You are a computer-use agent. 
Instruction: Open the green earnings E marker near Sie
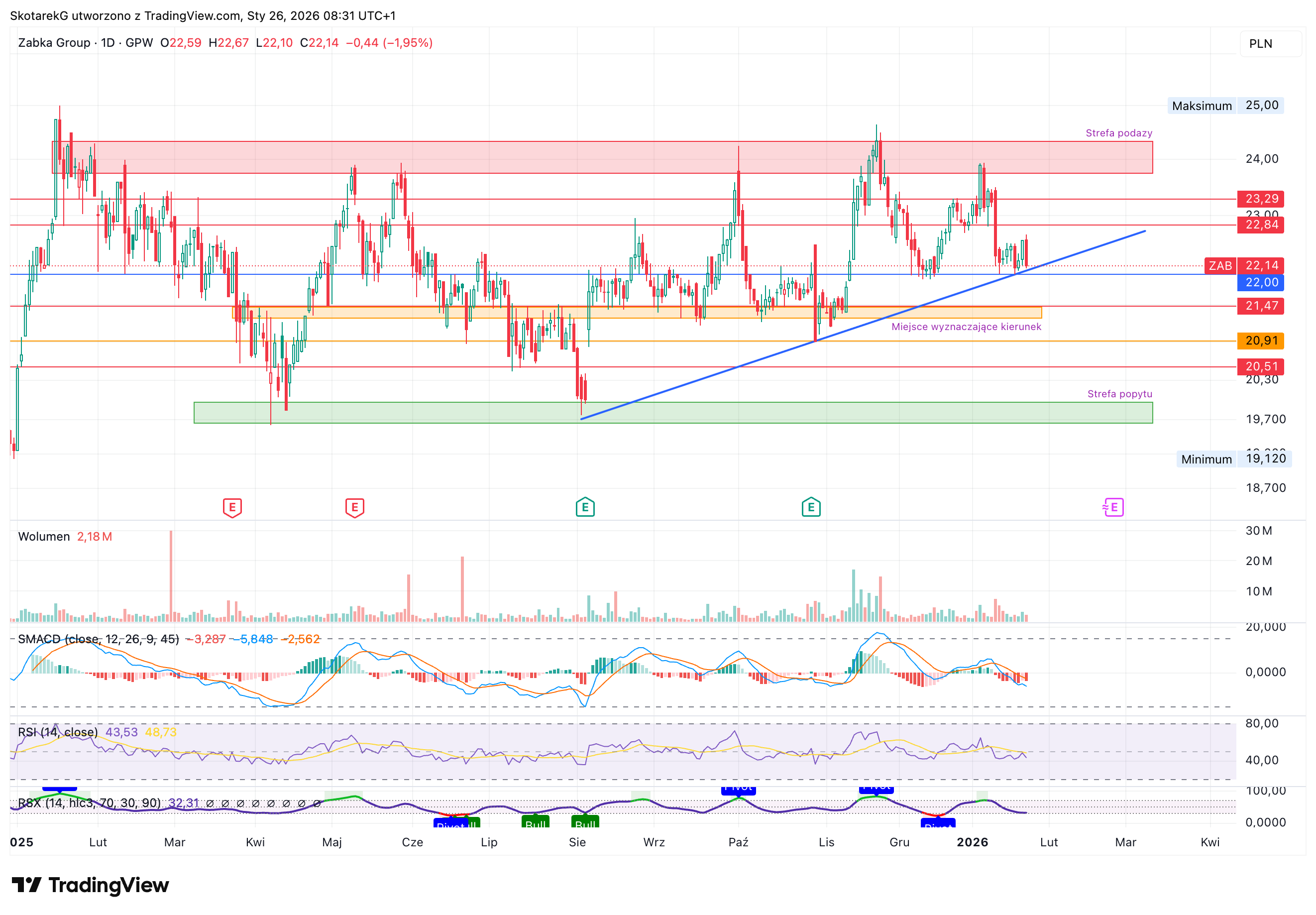585,507
